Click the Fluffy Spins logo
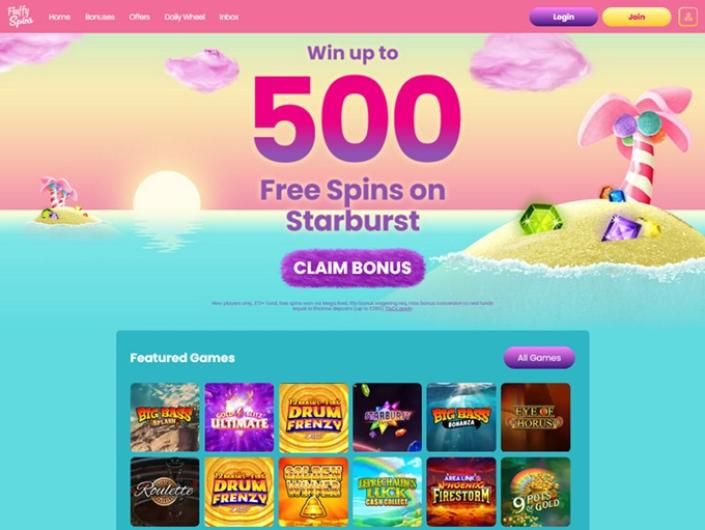 pyautogui.click(x=20, y=17)
